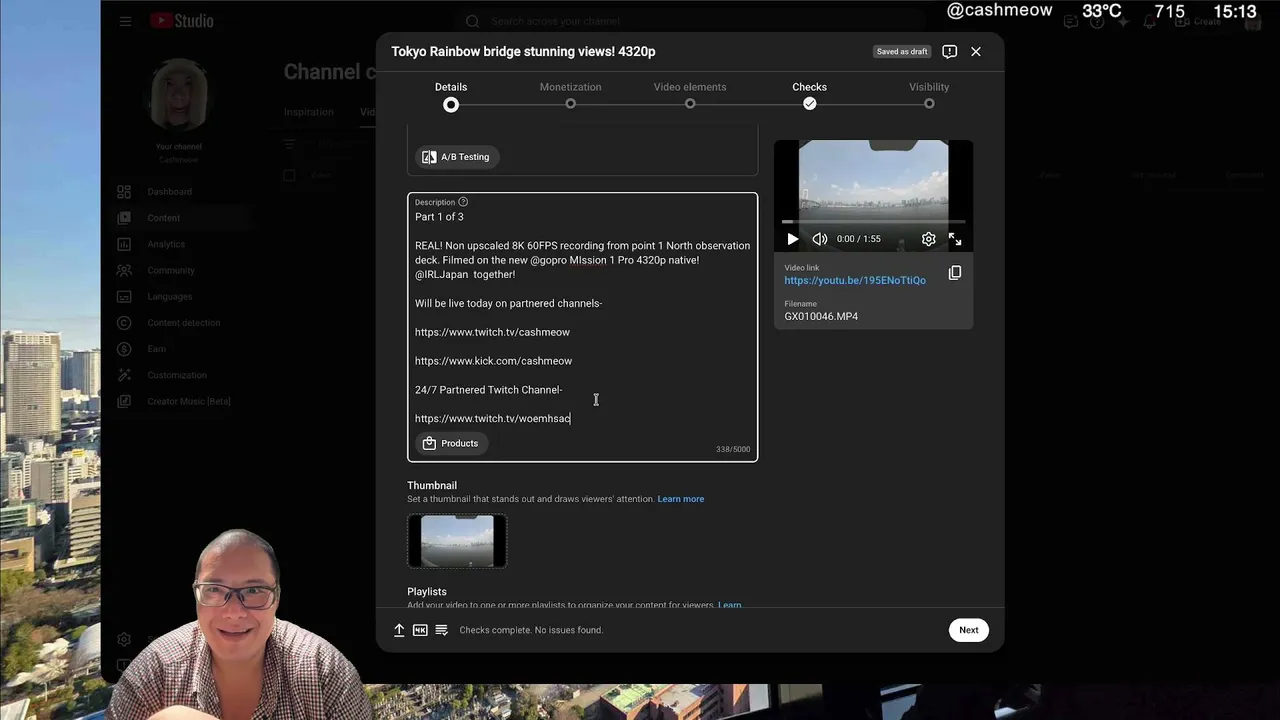
Task: Open Content detection copyright icon in sidebar
Action: click(124, 323)
